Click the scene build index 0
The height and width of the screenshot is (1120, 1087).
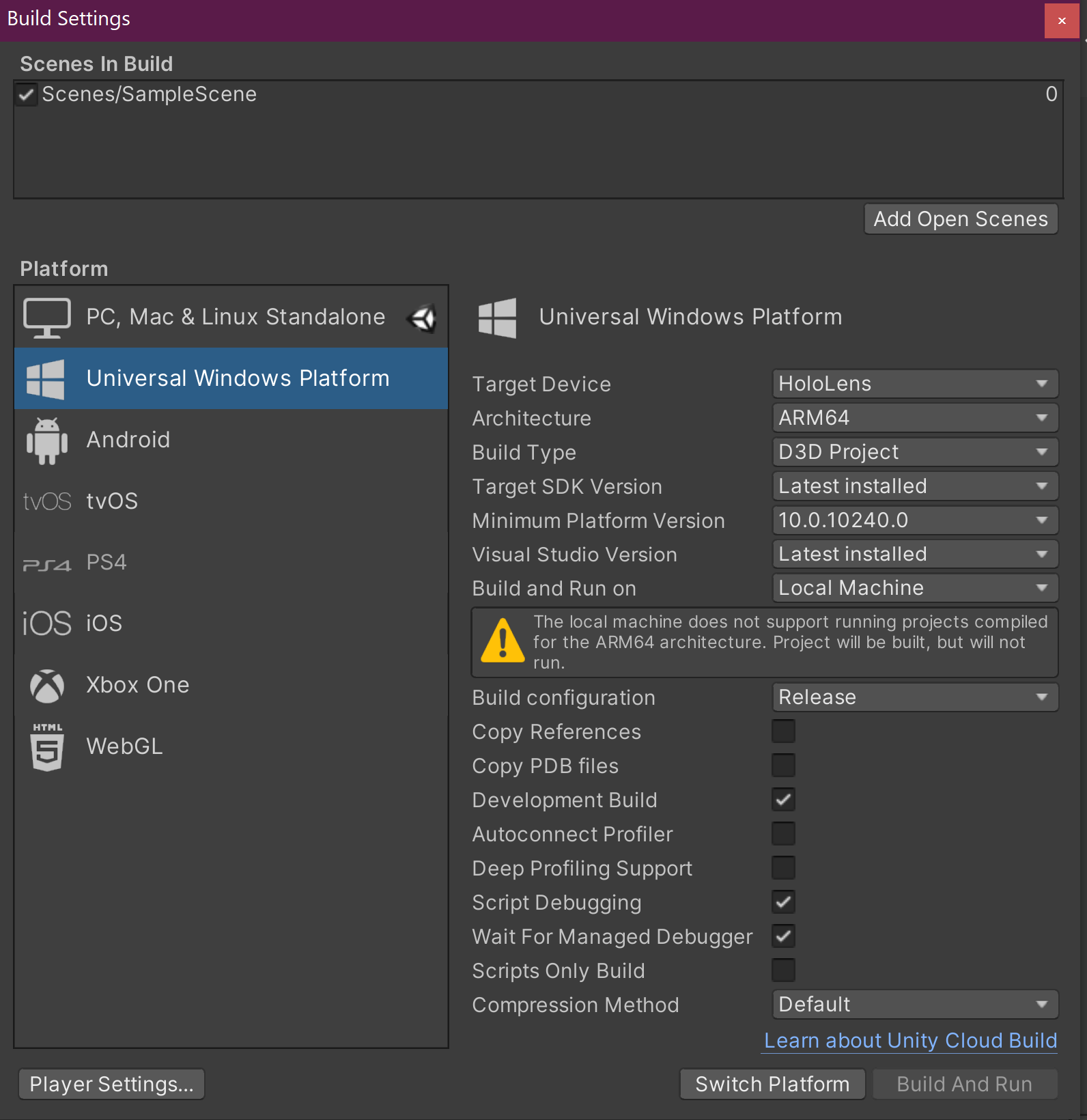point(1051,94)
